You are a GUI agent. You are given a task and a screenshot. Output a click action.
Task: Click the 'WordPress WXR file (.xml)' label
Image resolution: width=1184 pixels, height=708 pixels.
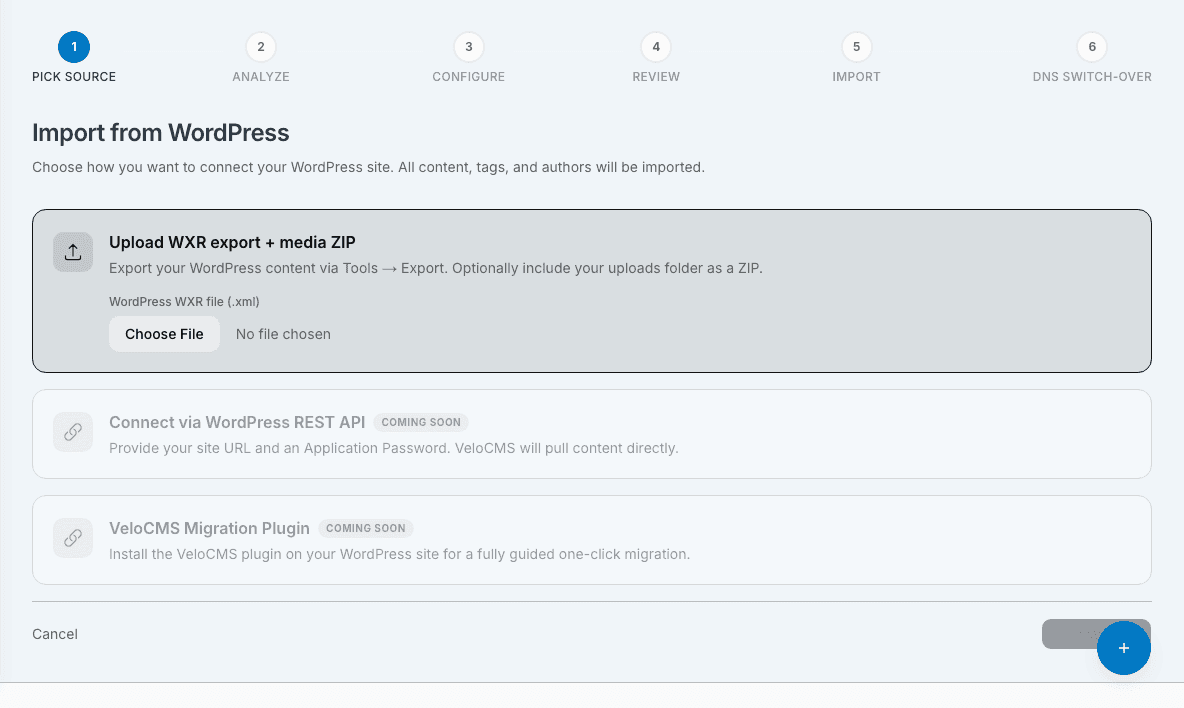(x=184, y=301)
